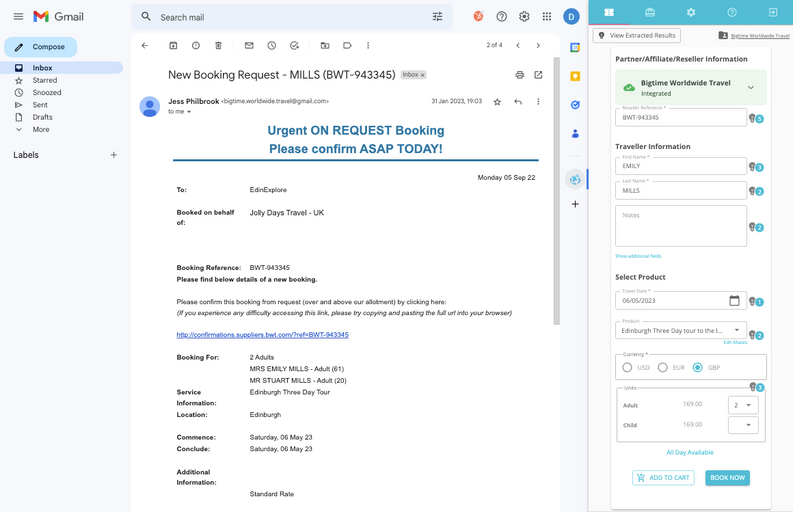Open Google Tasks side panel
This screenshot has width=793, height=512.
tap(575, 105)
